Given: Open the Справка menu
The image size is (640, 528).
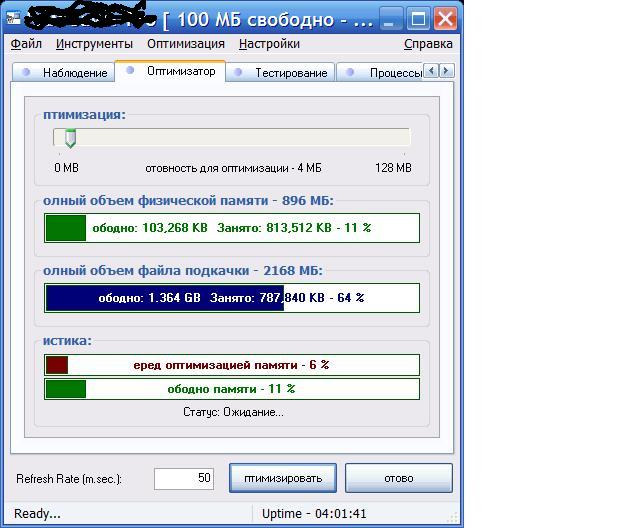Looking at the screenshot, I should pos(428,44).
